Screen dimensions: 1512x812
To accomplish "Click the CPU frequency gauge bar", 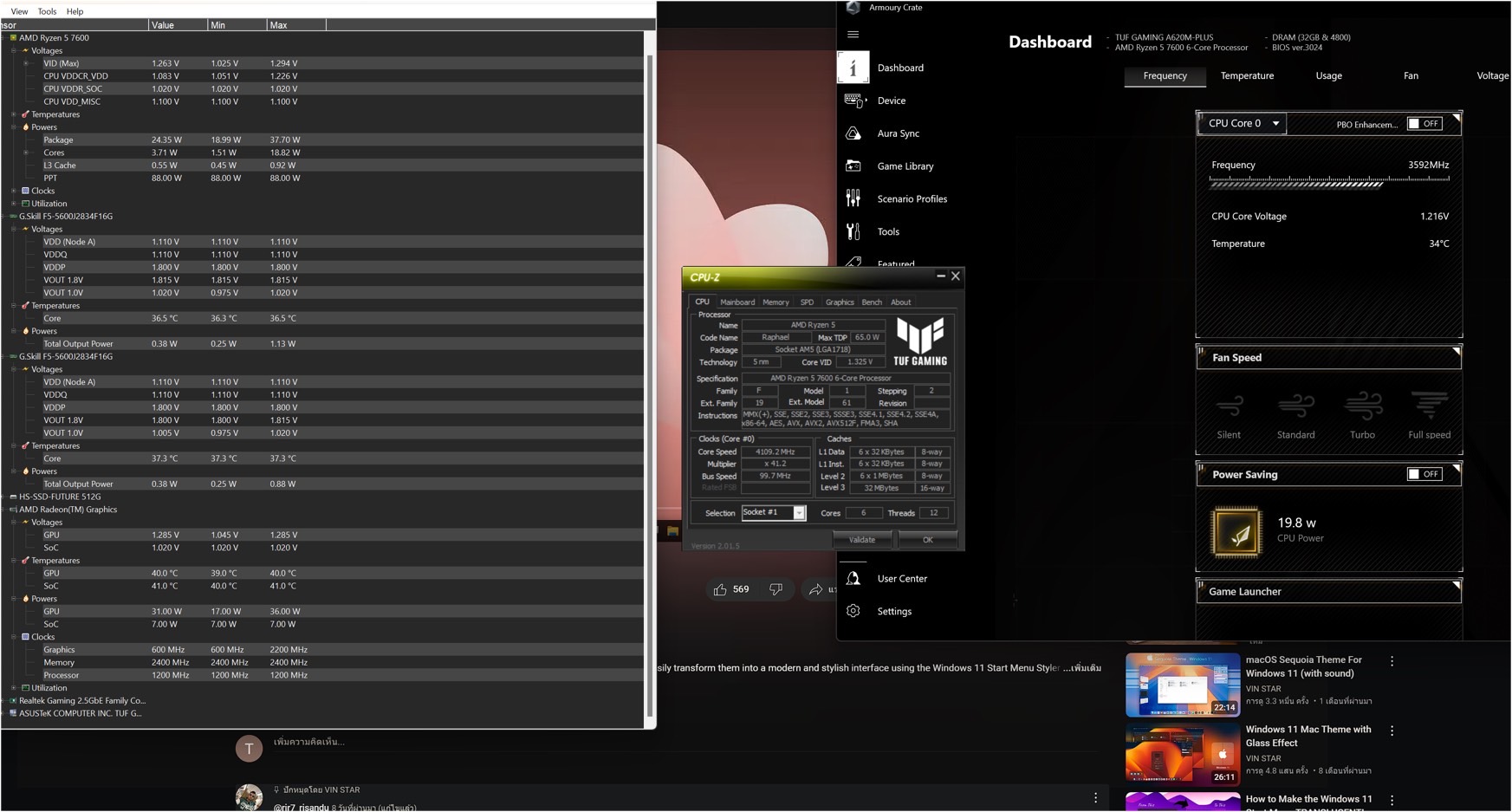I will (1329, 182).
